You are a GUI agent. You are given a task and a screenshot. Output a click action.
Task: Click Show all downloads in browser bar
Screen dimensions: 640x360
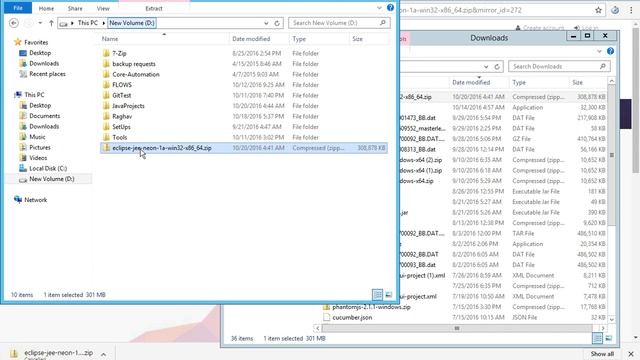602,354
